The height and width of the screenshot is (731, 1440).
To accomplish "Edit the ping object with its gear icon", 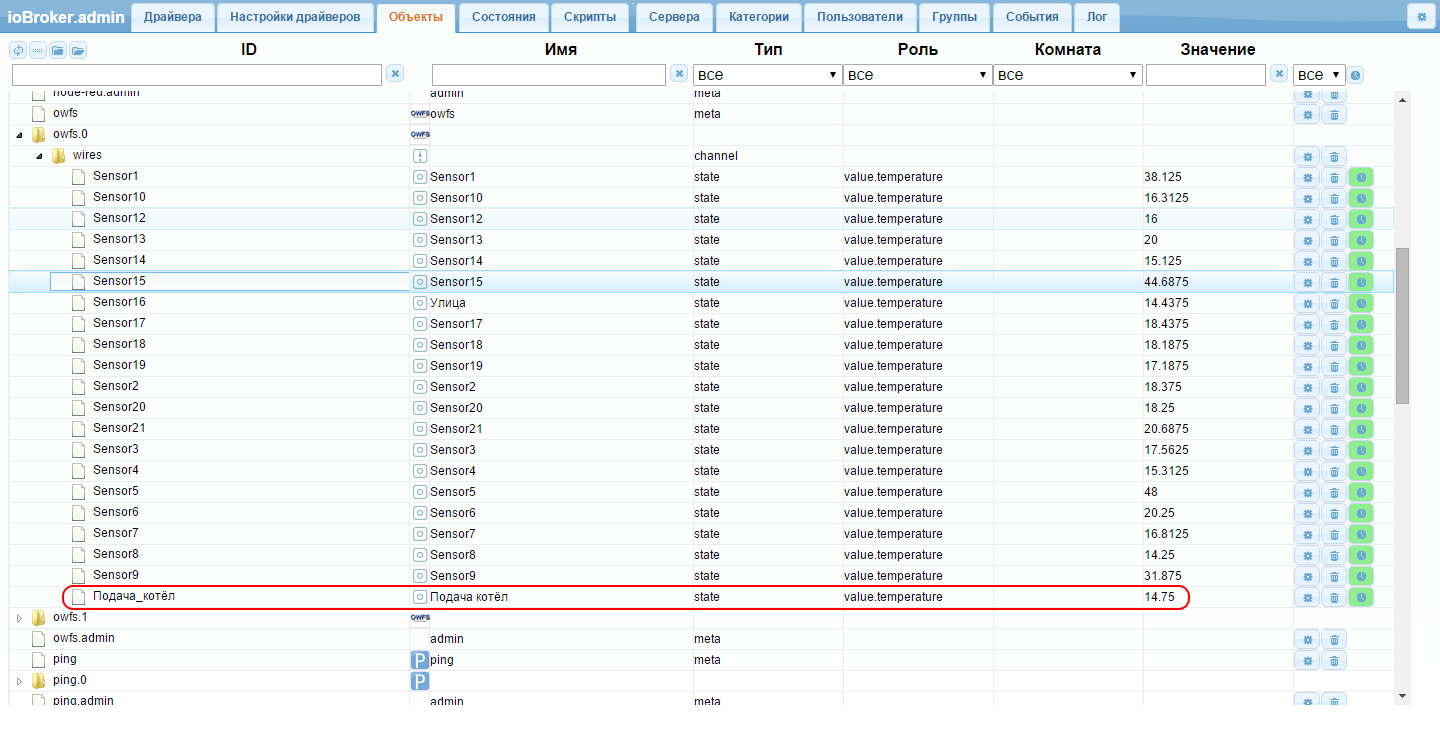I will 1307,660.
